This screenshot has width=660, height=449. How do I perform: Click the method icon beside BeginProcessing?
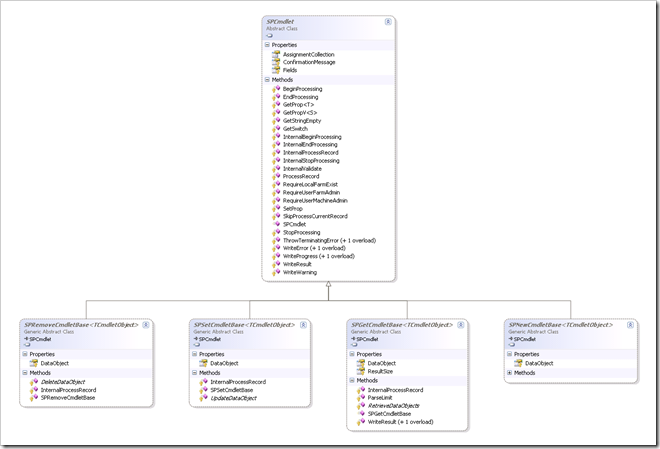pos(276,89)
